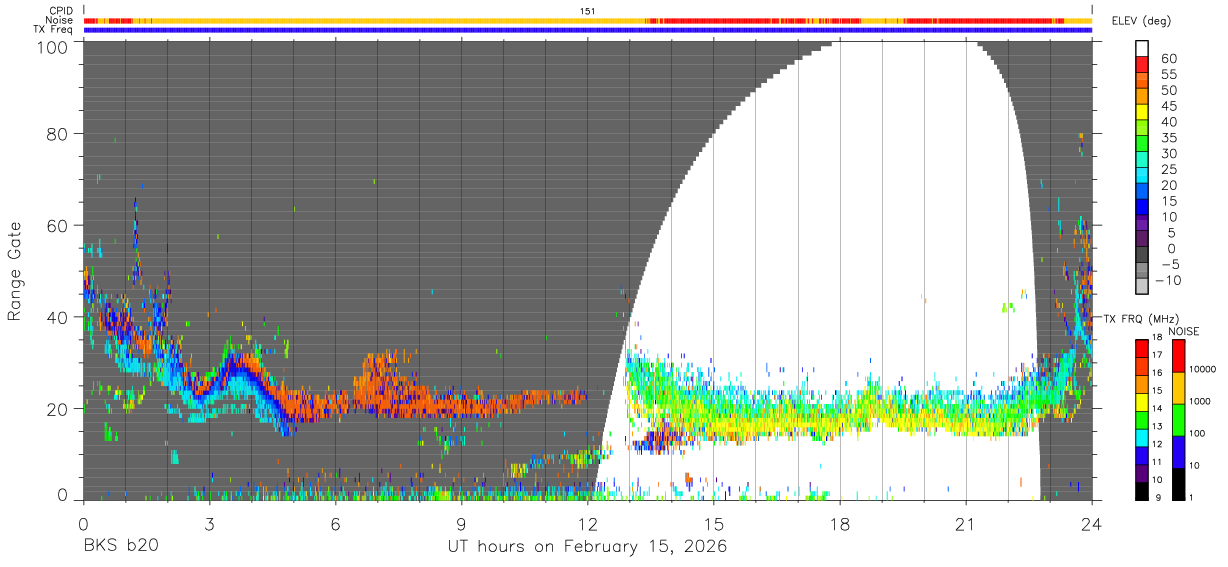Click the Noise row label
Image resolution: width=1228 pixels, height=567 pixels.
[x=61, y=20]
